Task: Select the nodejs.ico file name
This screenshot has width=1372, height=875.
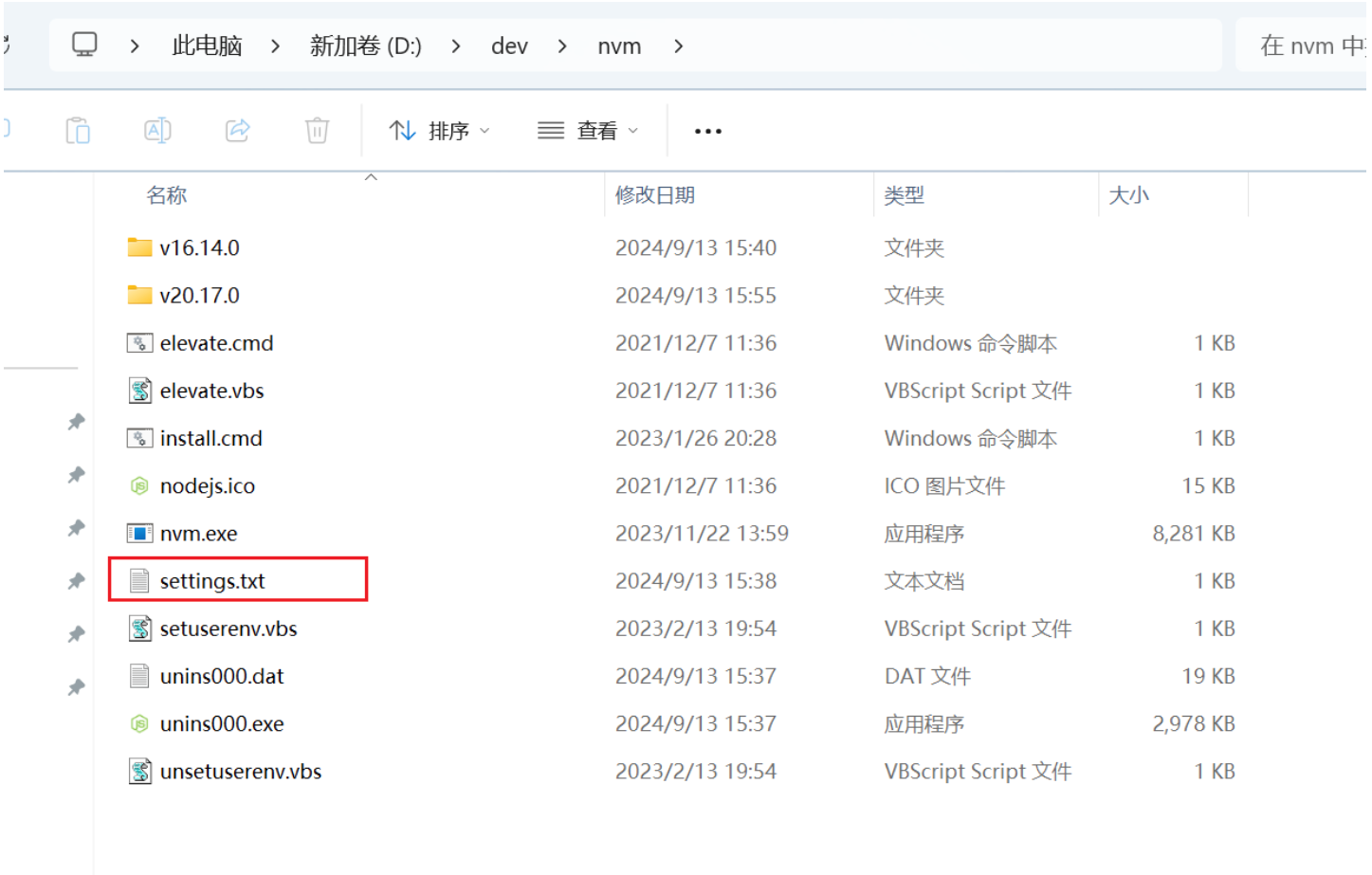Action: (x=207, y=486)
